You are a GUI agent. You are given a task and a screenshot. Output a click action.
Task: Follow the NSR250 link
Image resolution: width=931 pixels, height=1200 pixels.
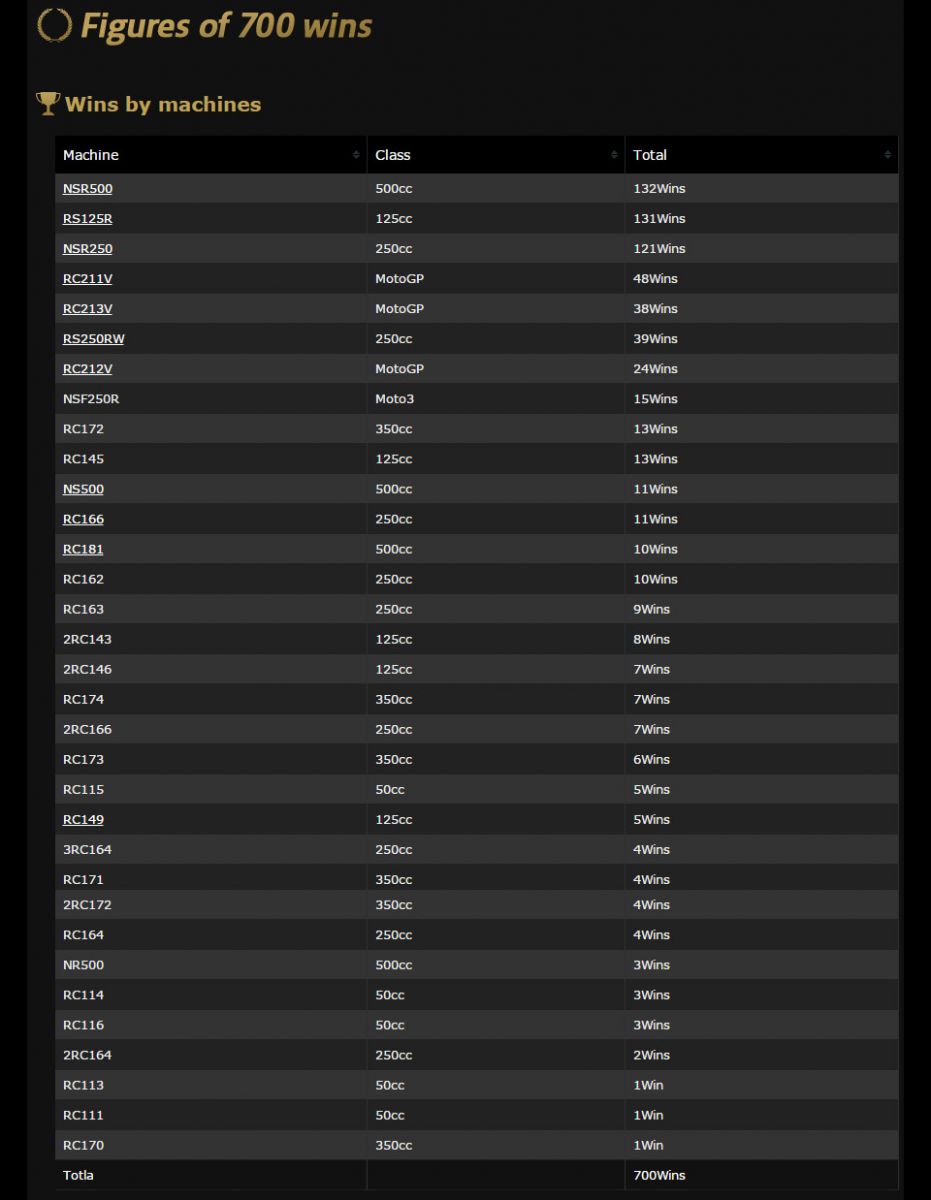[x=88, y=249]
